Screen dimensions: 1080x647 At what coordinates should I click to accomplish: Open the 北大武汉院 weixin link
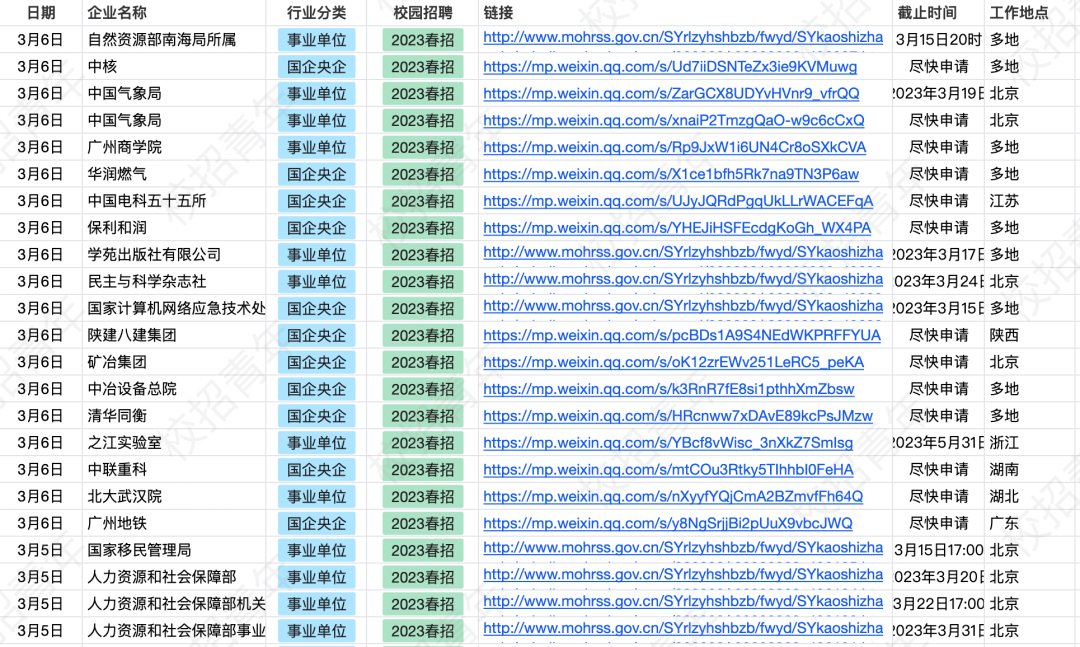pyautogui.click(x=673, y=497)
